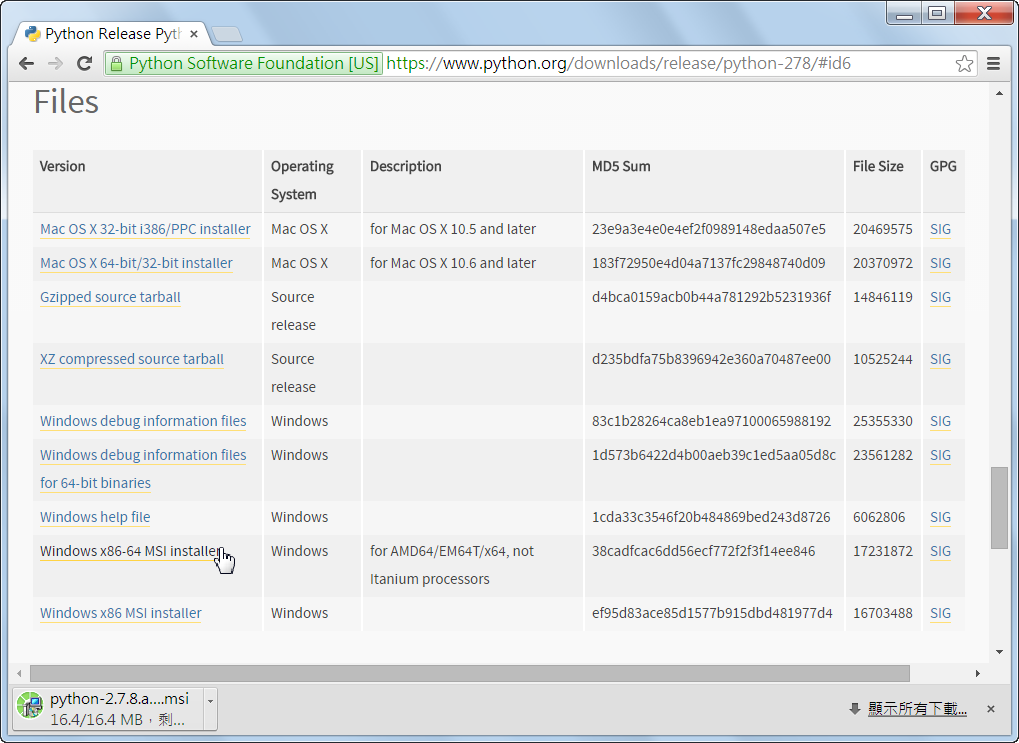The width and height of the screenshot is (1019, 743).
Task: Click the Python favicon on the tab
Action: pyautogui.click(x=32, y=34)
